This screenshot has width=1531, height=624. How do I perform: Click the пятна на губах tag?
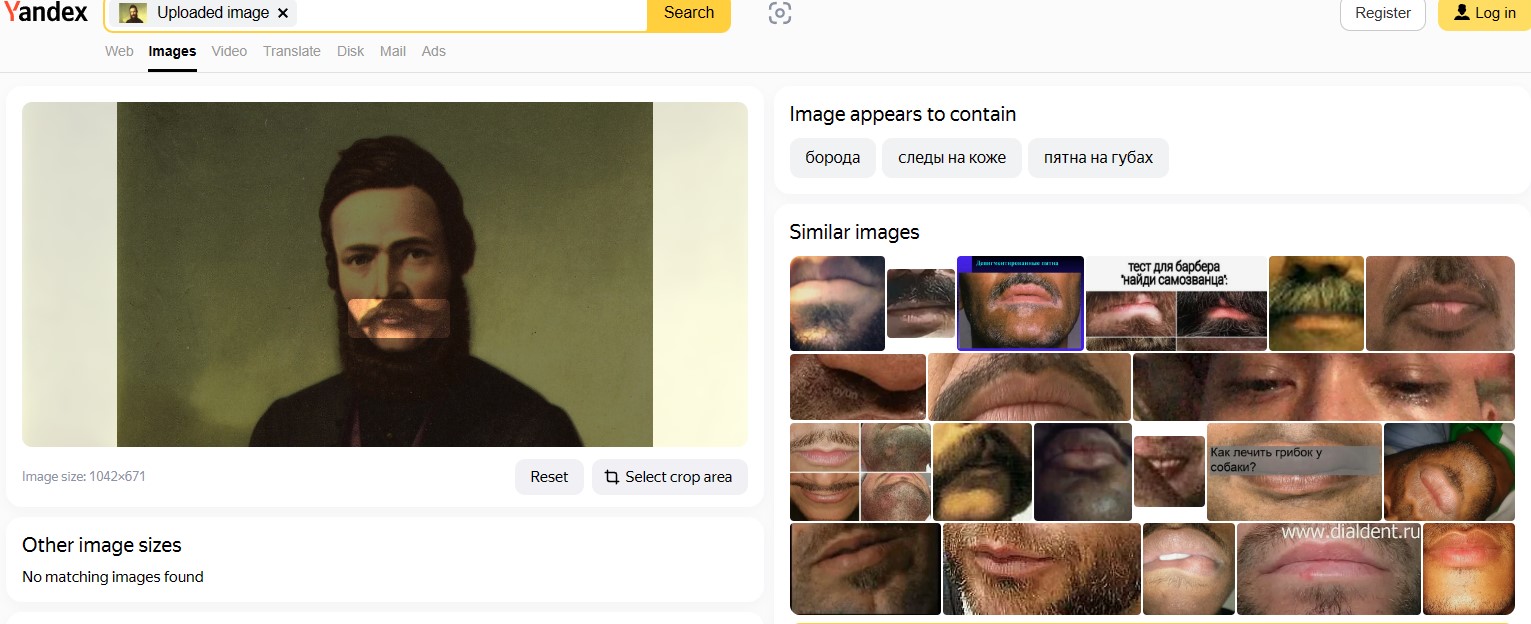[x=1098, y=158]
